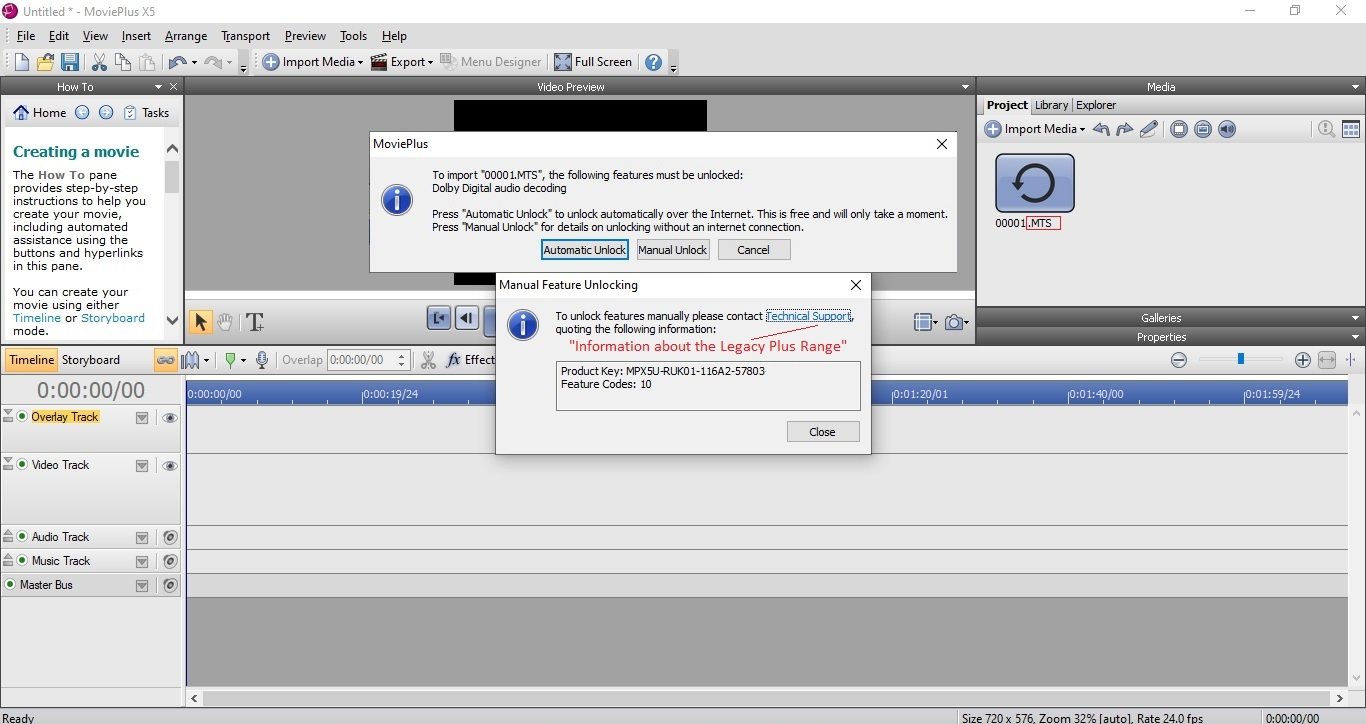This screenshot has height=724, width=1366.
Task: Open the microphone narration recorder
Action: (262, 360)
